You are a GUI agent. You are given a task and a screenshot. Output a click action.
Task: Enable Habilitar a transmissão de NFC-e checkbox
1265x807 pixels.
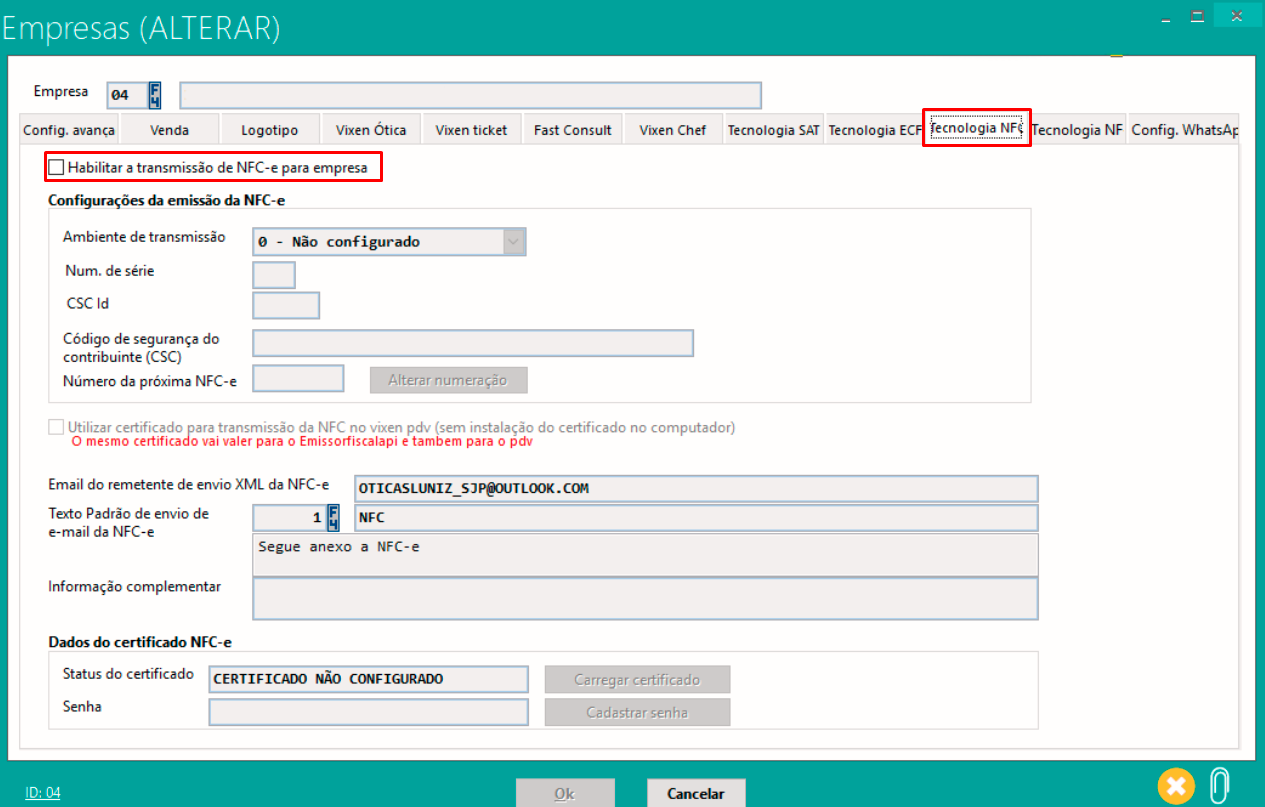[56, 168]
